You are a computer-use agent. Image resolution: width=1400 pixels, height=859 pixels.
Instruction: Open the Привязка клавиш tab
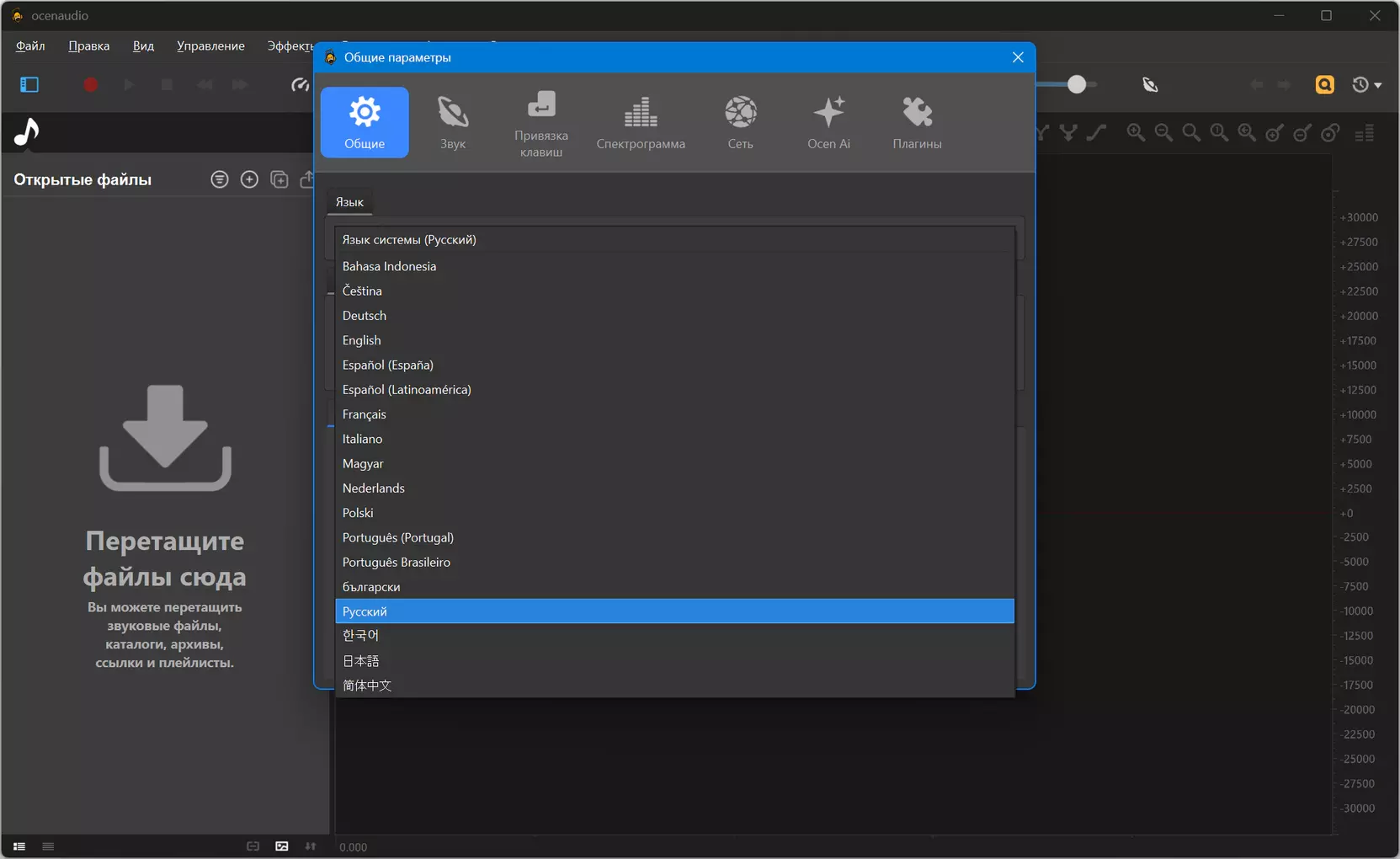click(x=541, y=122)
